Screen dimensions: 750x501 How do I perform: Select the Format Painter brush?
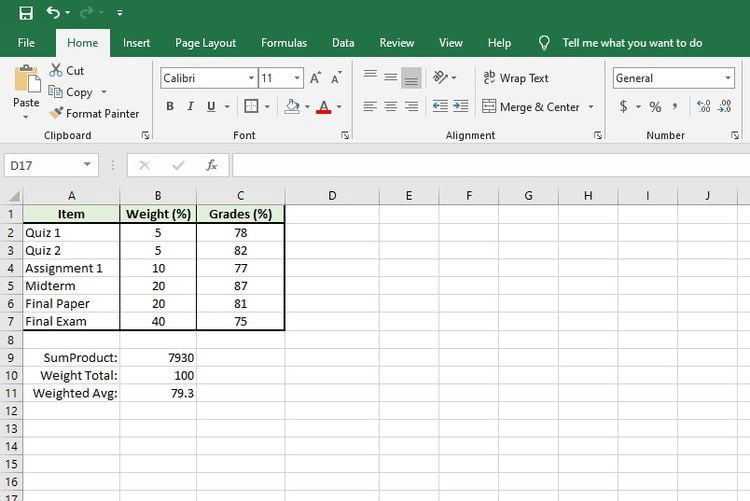point(56,113)
